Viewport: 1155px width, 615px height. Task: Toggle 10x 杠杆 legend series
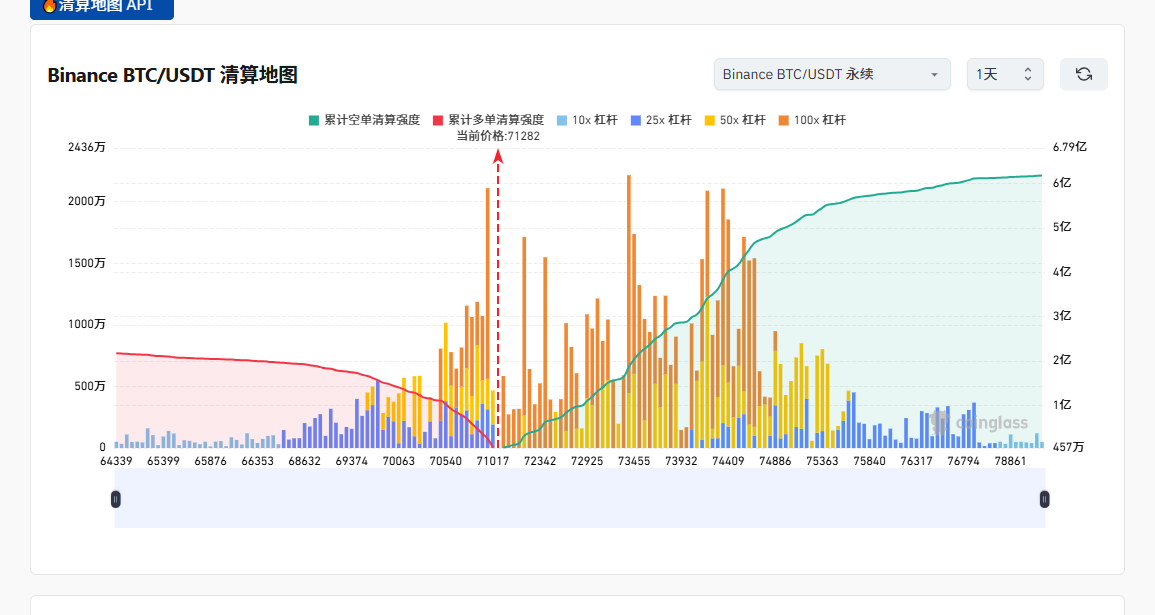tap(587, 119)
